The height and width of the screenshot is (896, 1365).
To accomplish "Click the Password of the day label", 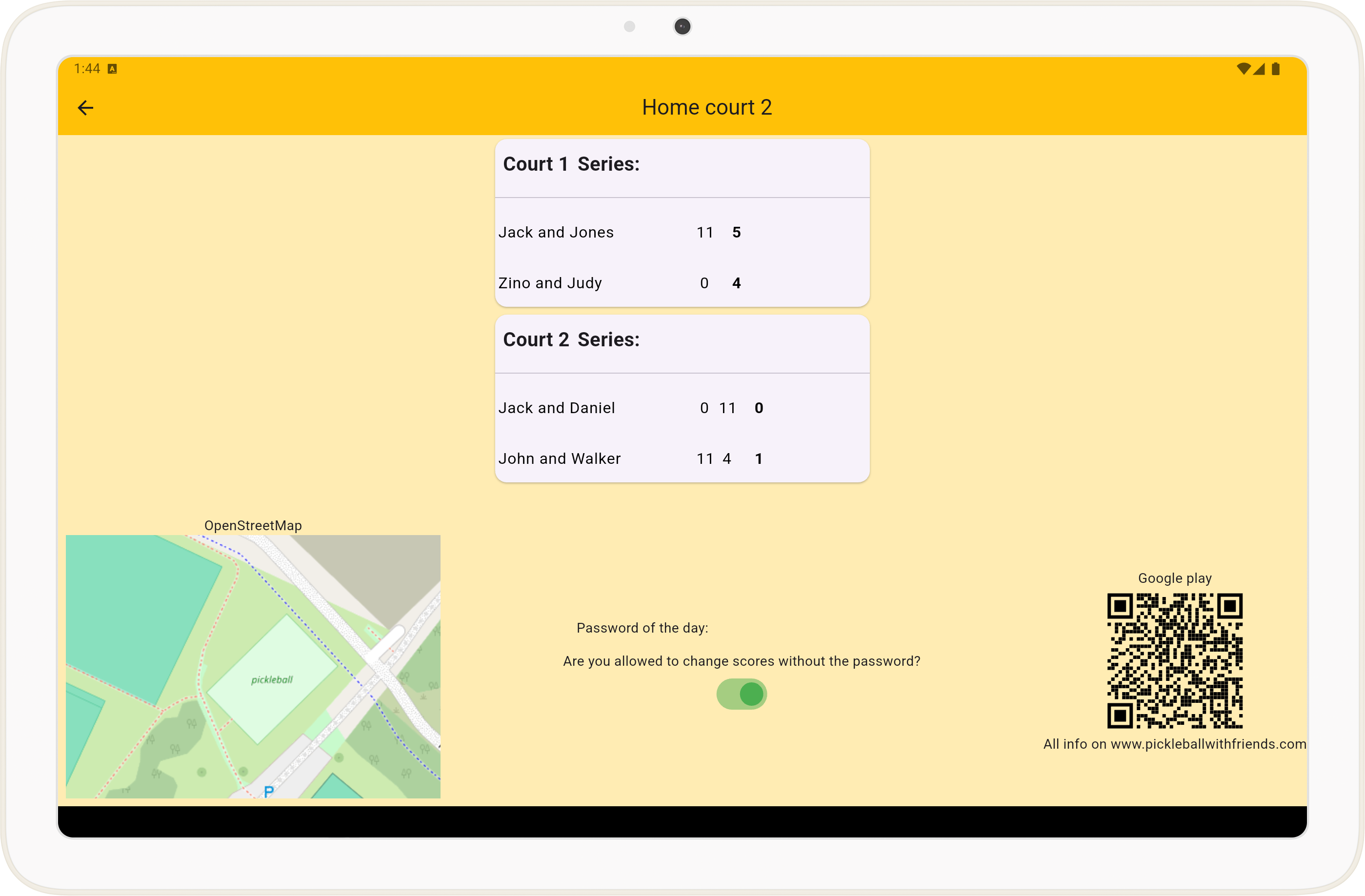I will (x=642, y=628).
